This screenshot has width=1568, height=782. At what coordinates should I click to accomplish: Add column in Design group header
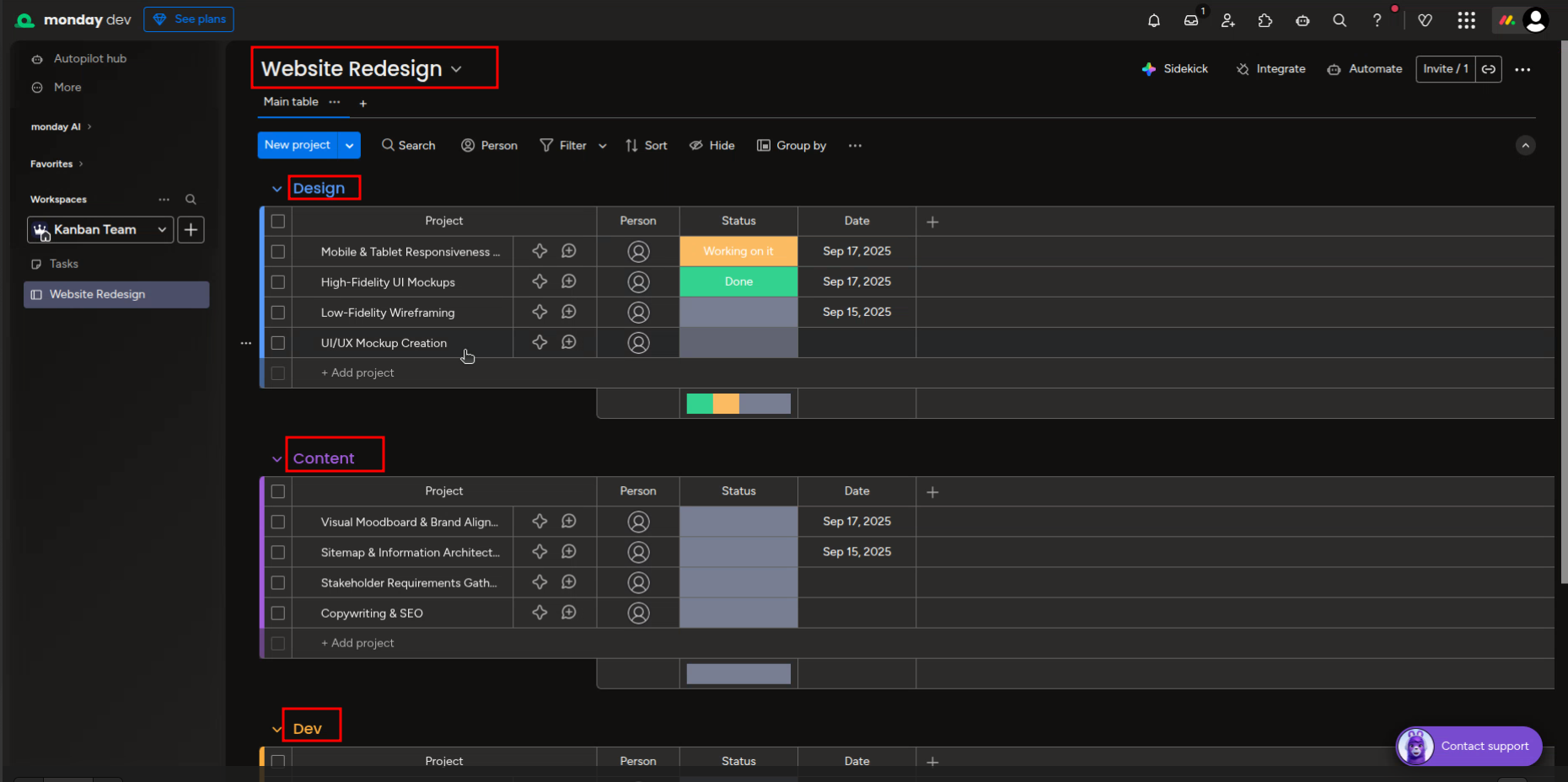point(932,222)
